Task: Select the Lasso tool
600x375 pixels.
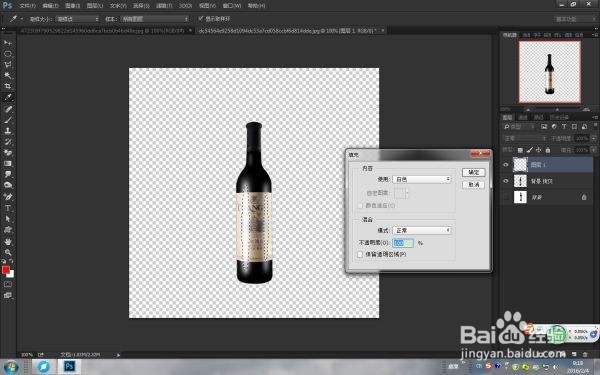Action: pos(8,65)
